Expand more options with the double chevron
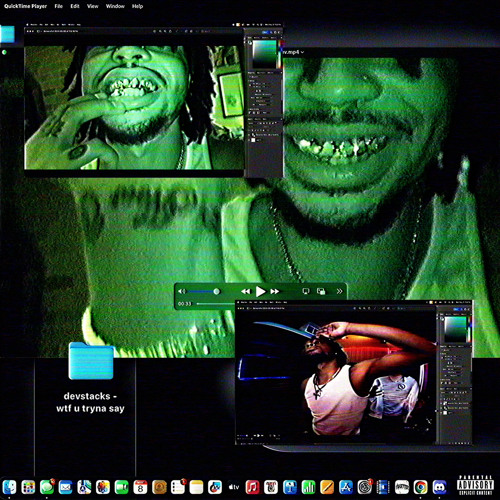Image resolution: width=500 pixels, height=500 pixels. 339,291
